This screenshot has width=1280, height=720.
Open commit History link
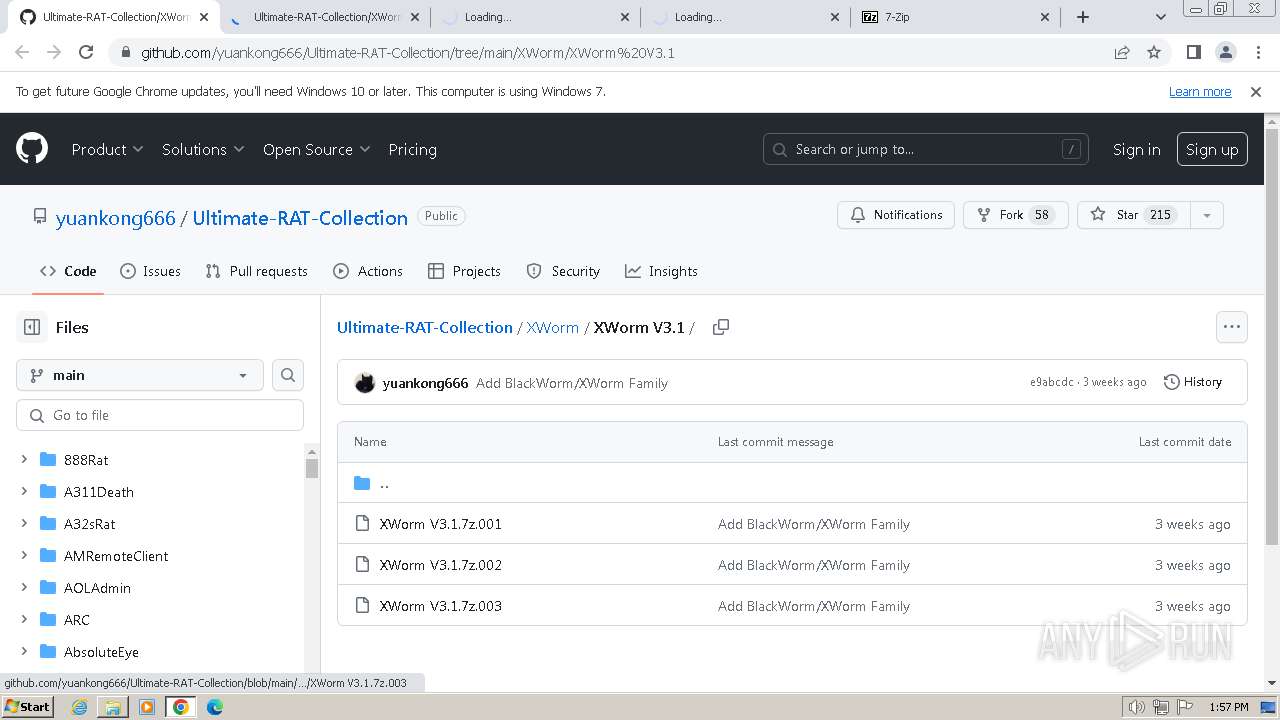tap(1193, 382)
